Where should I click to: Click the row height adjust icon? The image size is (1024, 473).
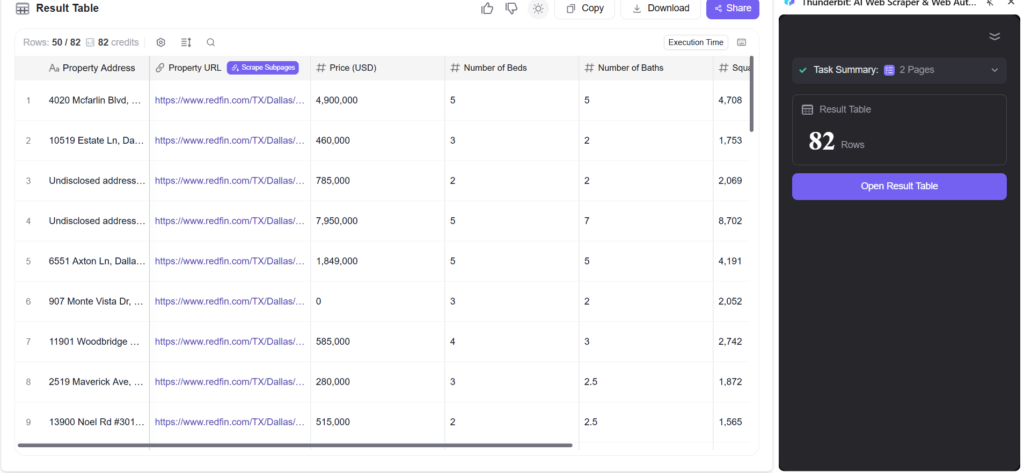(186, 42)
